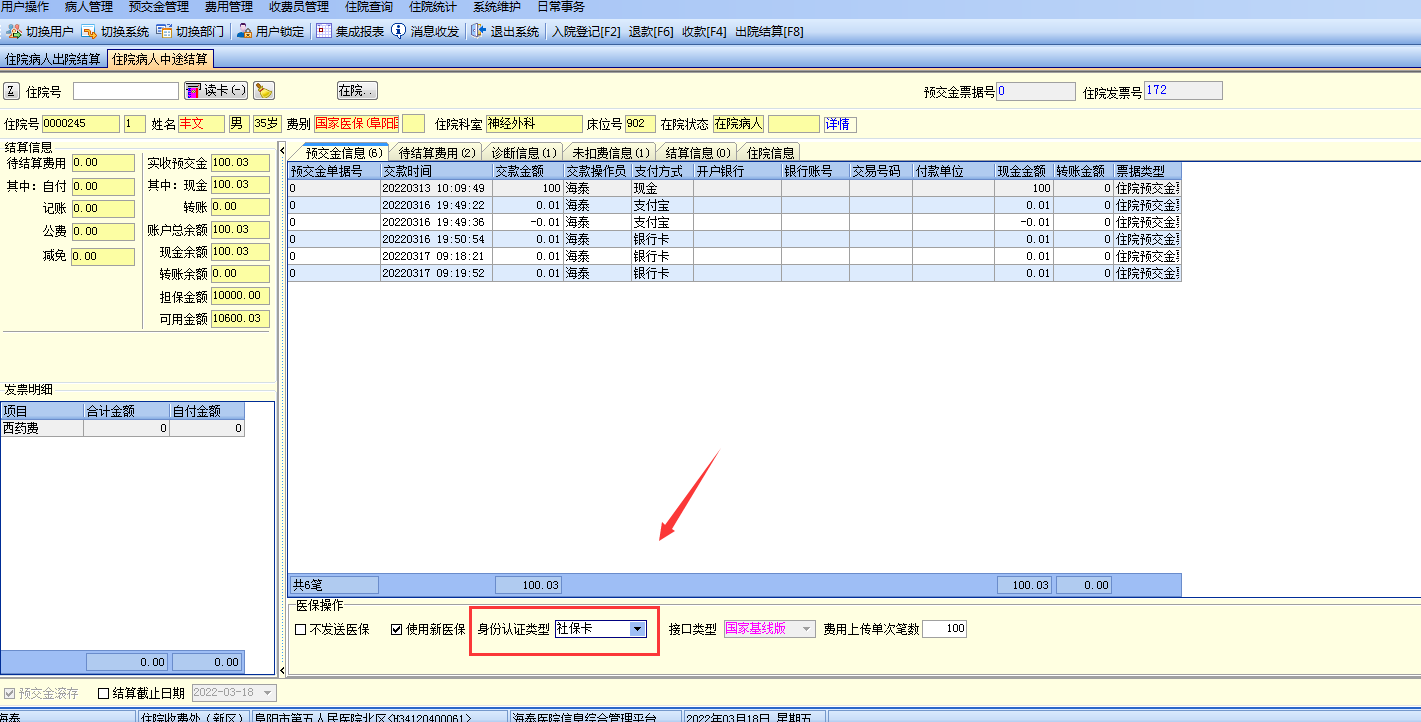1421x722 pixels.
Task: Expand the 2022-03-18 date dropdown
Action: tap(268, 693)
